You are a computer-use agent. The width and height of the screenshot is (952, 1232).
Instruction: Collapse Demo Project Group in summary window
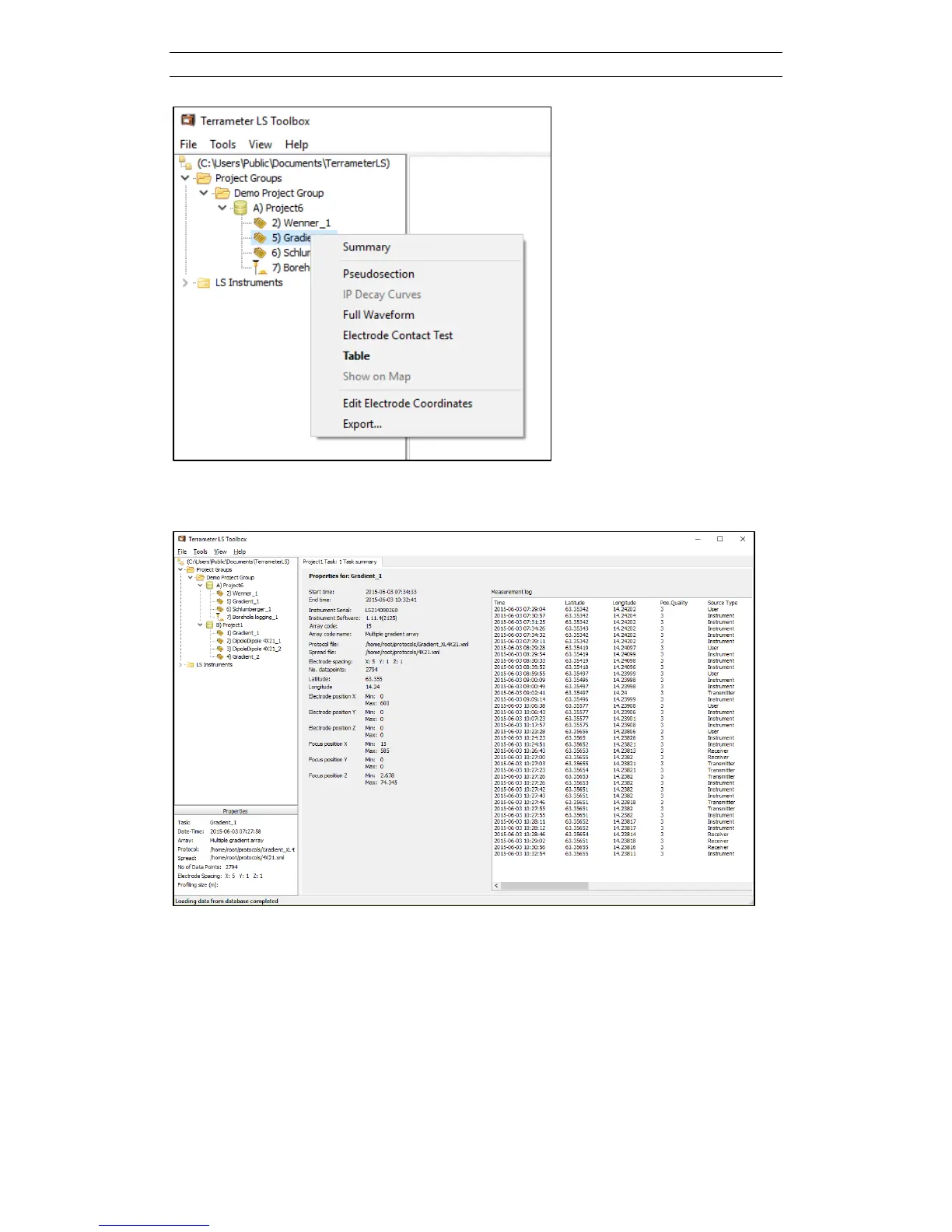(x=190, y=577)
